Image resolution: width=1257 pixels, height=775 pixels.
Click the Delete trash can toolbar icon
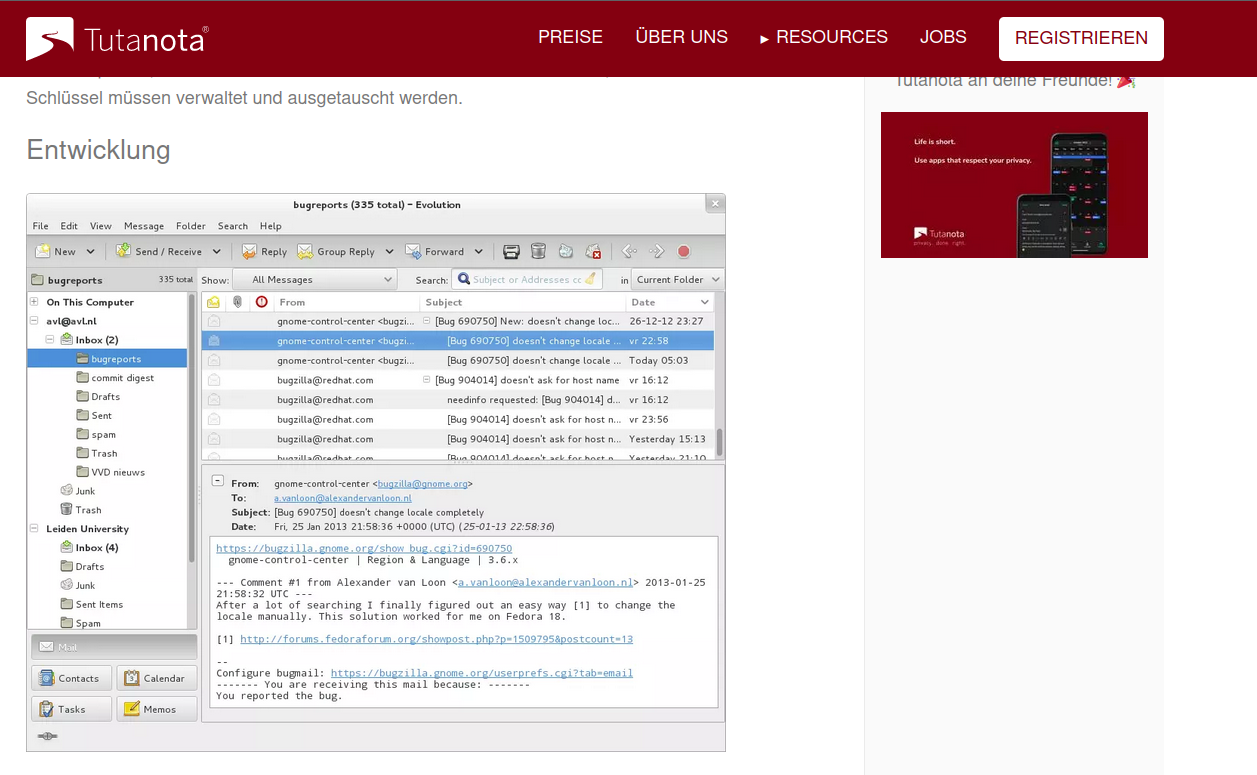[538, 252]
